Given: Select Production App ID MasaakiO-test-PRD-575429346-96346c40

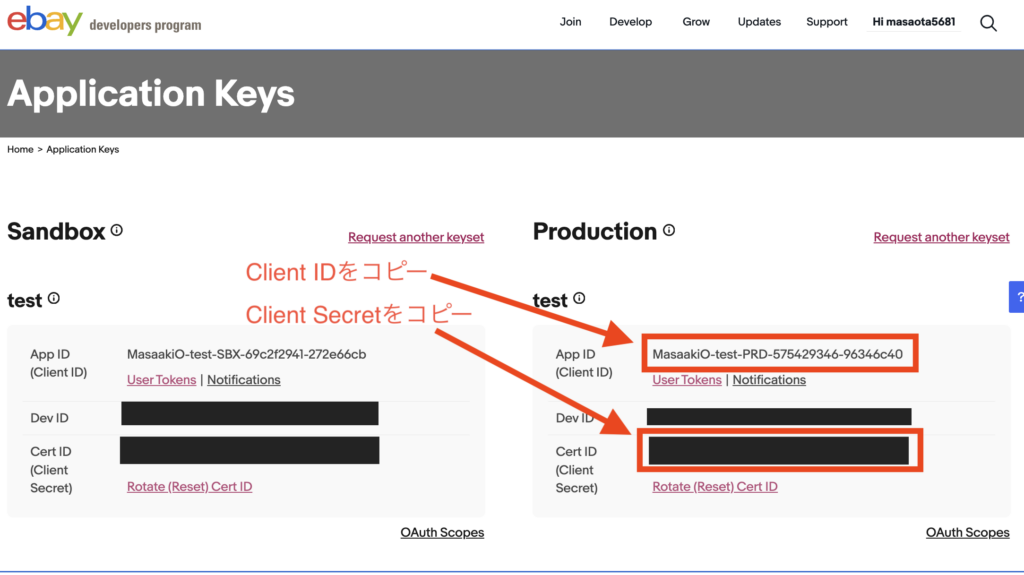Looking at the screenshot, I should point(777,354).
